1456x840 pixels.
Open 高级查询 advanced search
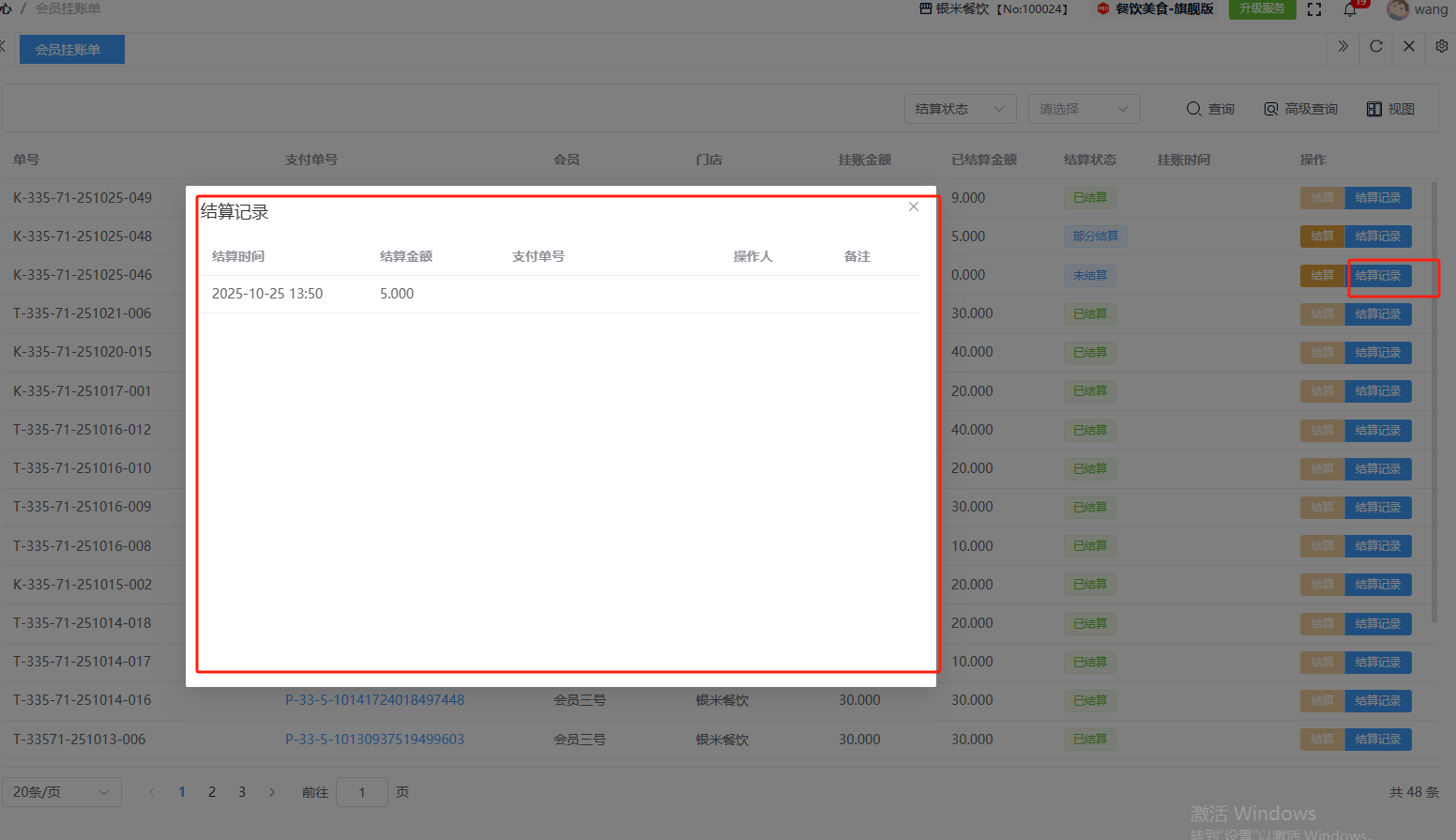click(x=1300, y=109)
